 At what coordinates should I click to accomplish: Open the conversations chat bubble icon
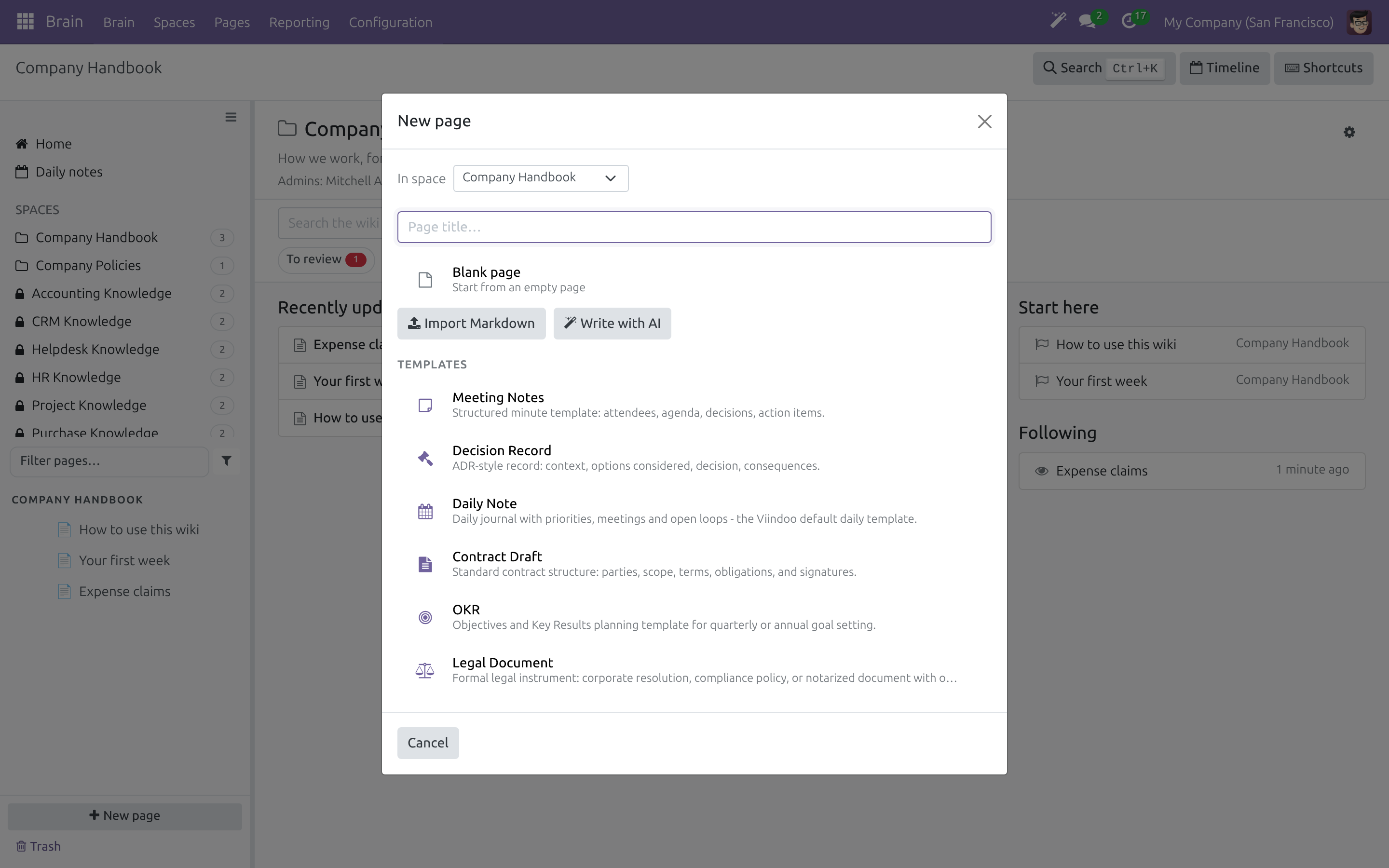coord(1087,22)
